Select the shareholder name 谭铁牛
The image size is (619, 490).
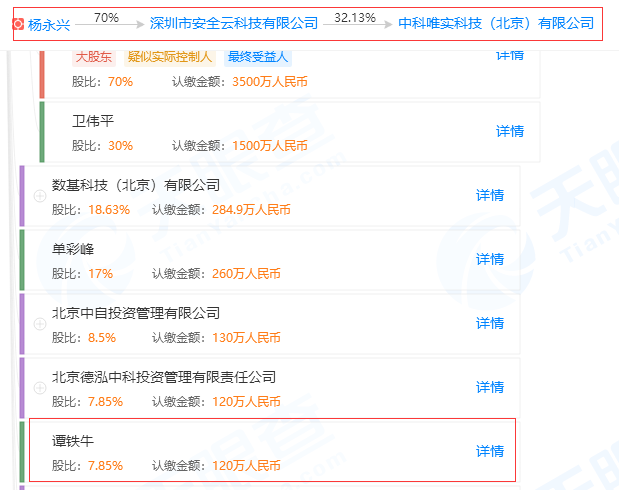click(73, 441)
